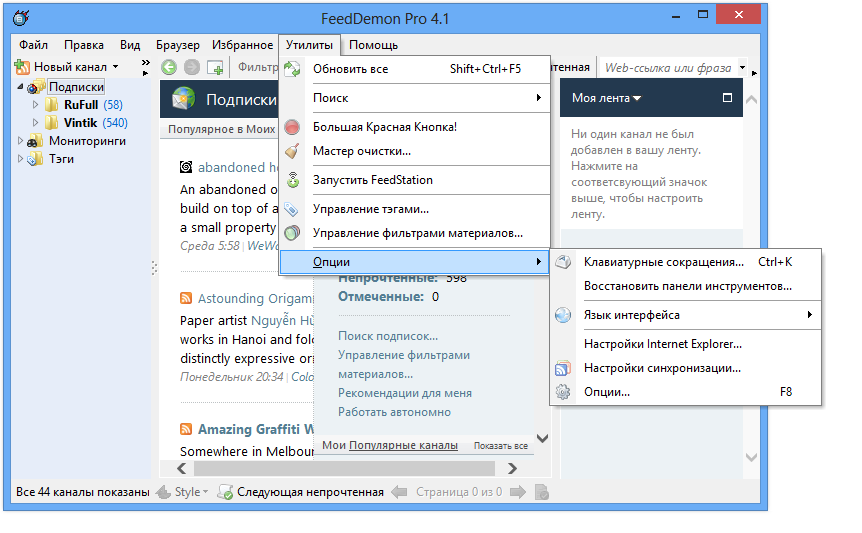This screenshot has height=533, width=862.
Task: Click the synchronization settings icon
Action: point(563,368)
